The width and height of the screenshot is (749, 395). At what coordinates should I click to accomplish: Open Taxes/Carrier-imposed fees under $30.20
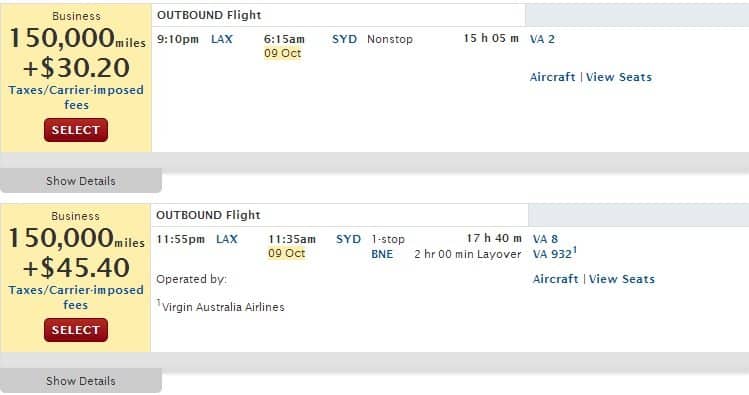76,97
